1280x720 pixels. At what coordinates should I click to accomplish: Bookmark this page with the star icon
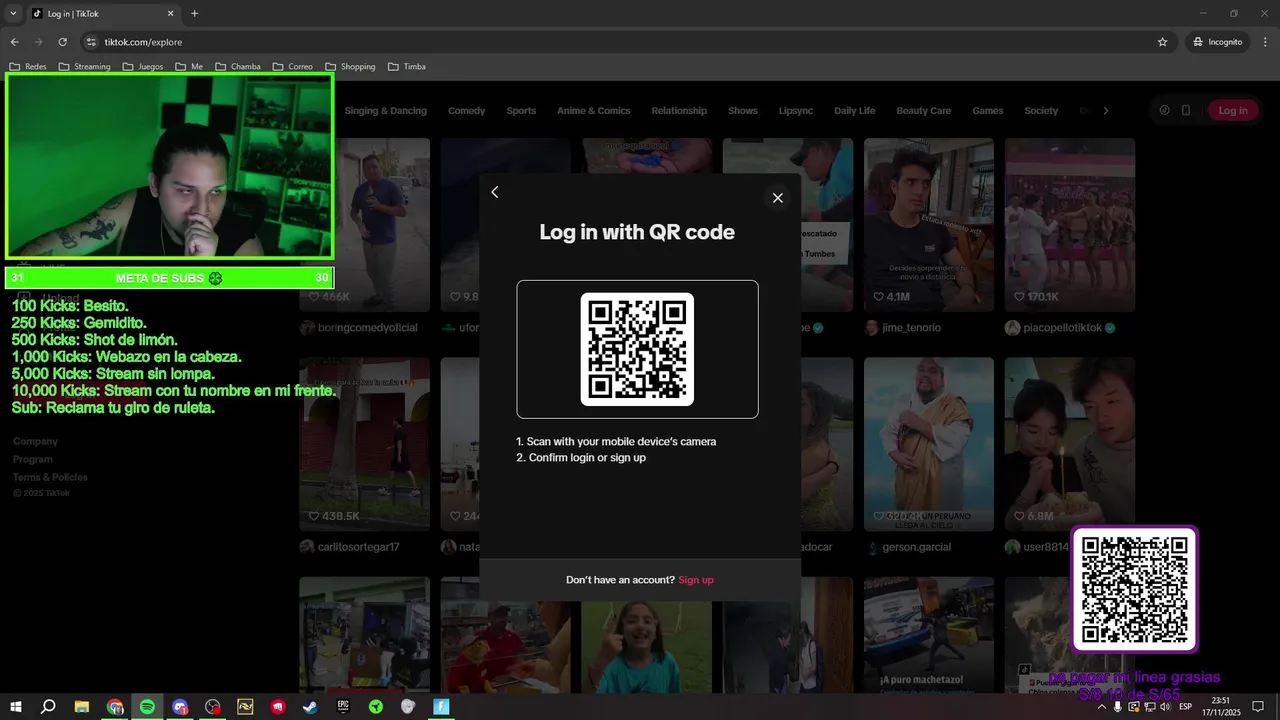coord(1162,42)
